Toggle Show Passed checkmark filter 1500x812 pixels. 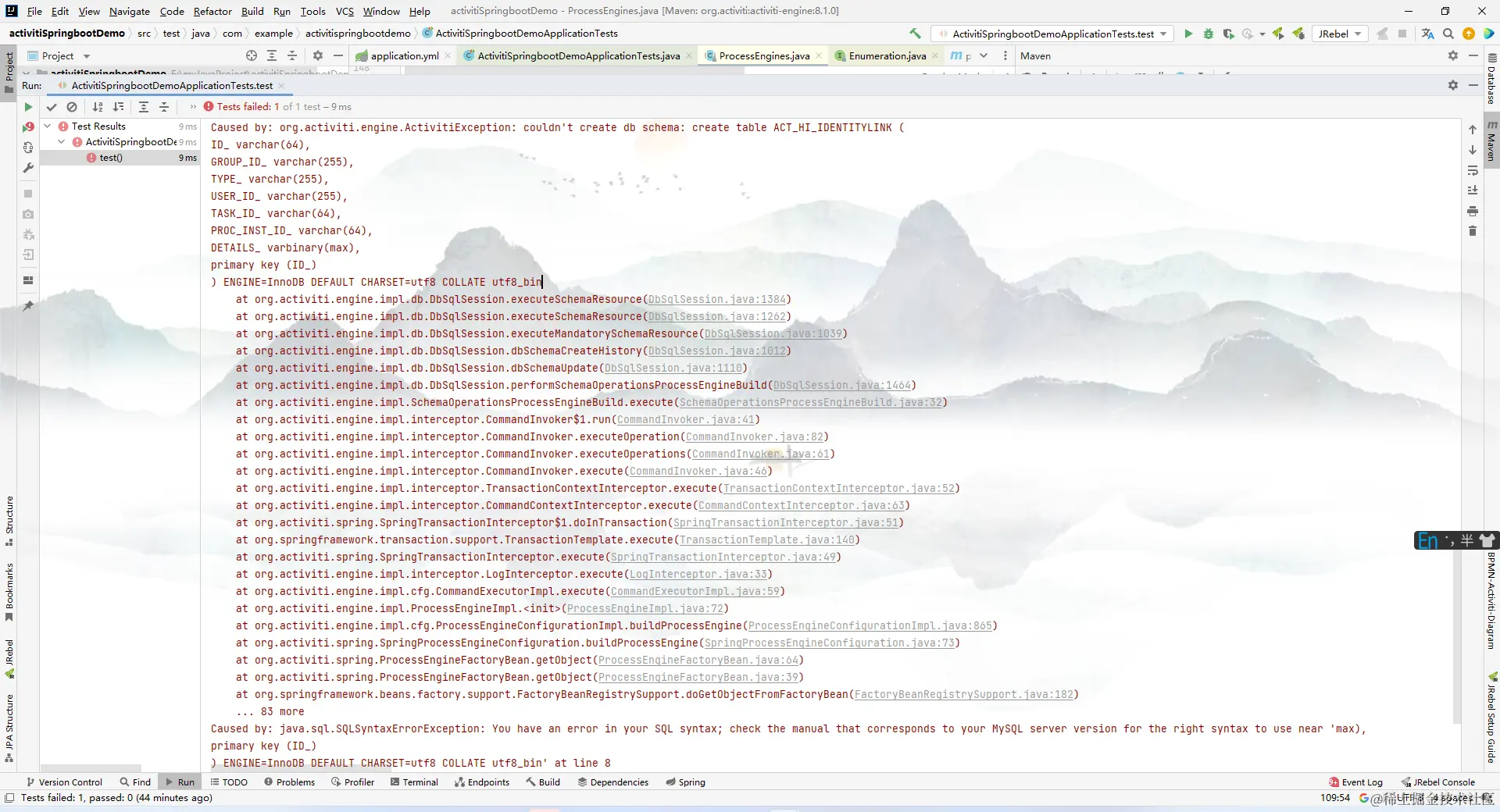point(52,107)
